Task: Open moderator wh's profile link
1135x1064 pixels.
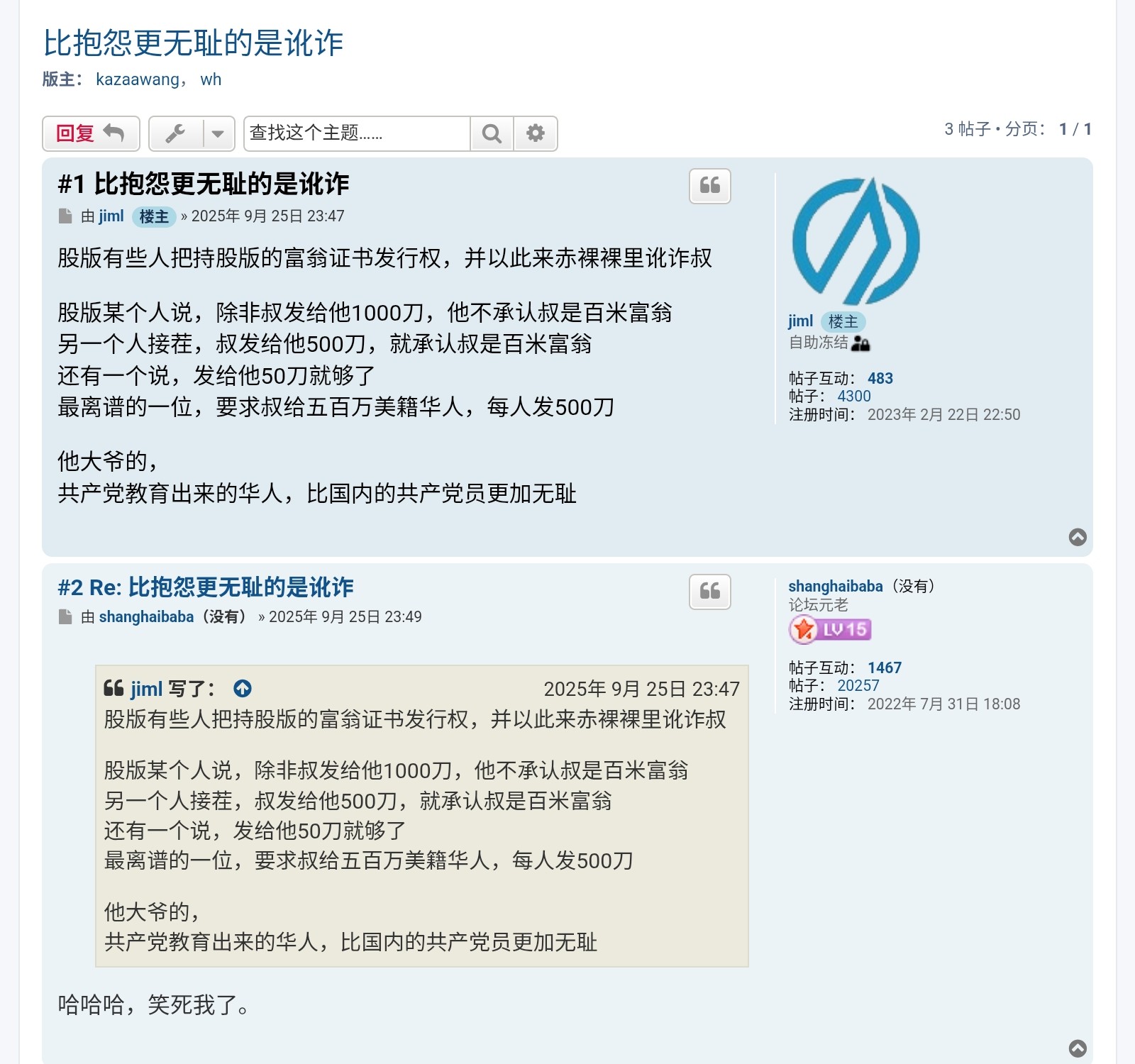Action: point(211,79)
